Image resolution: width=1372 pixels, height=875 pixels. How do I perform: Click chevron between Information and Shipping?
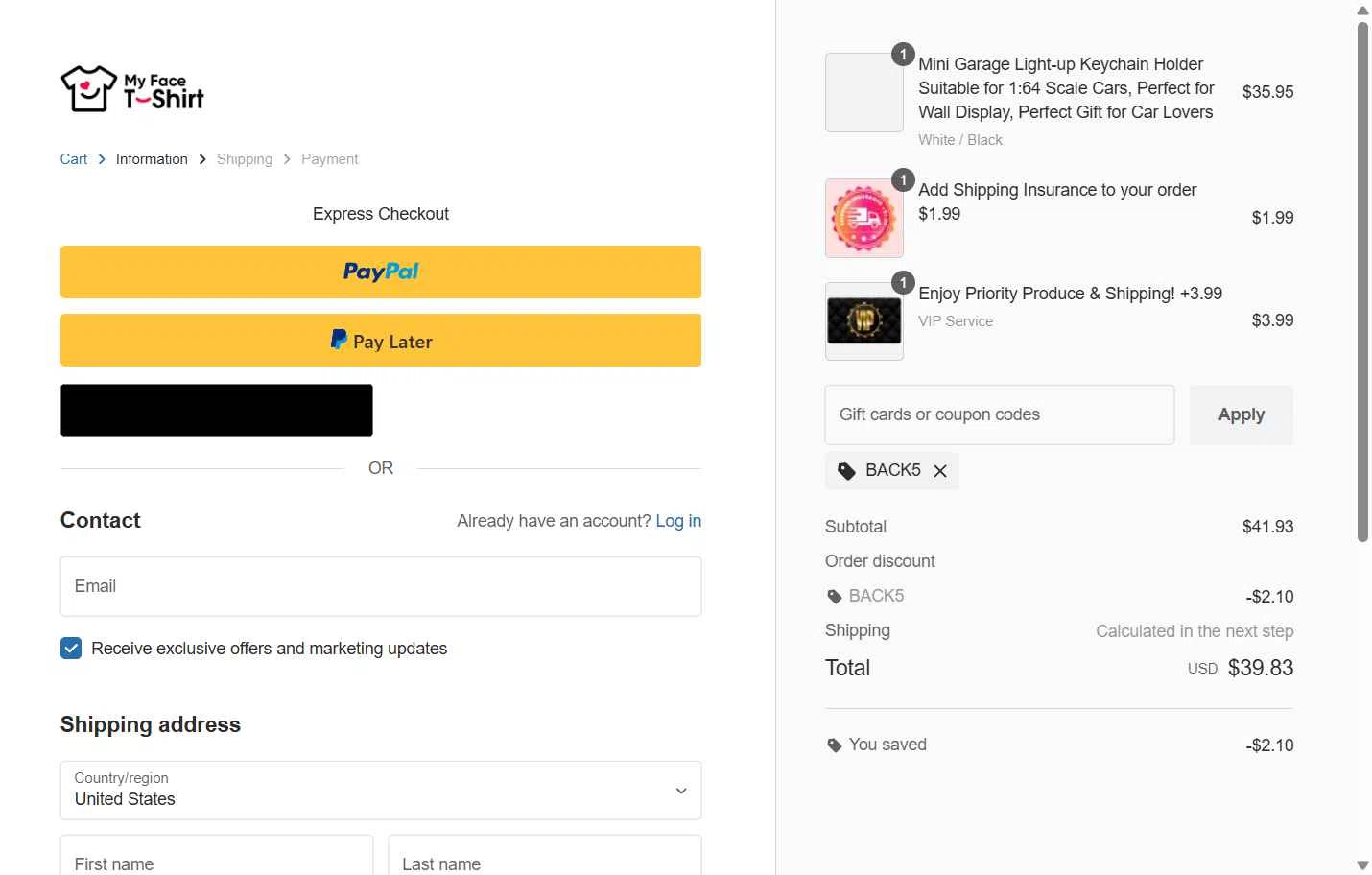[202, 159]
